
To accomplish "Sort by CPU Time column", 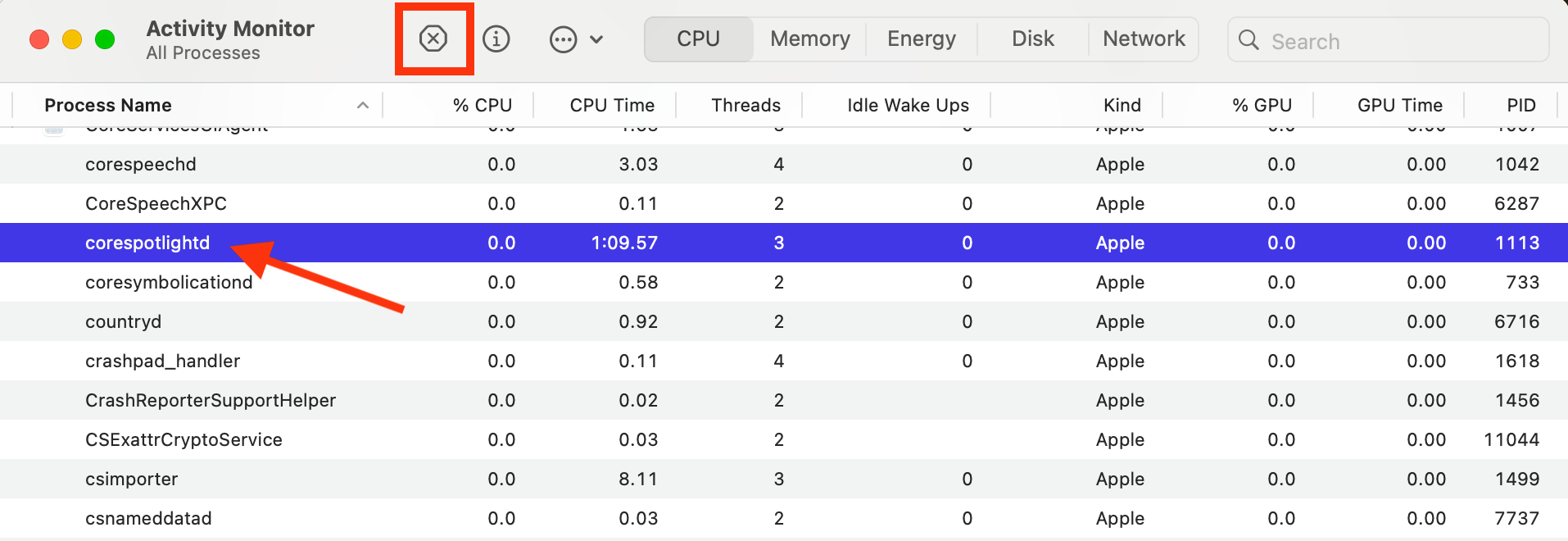I will (x=612, y=105).
